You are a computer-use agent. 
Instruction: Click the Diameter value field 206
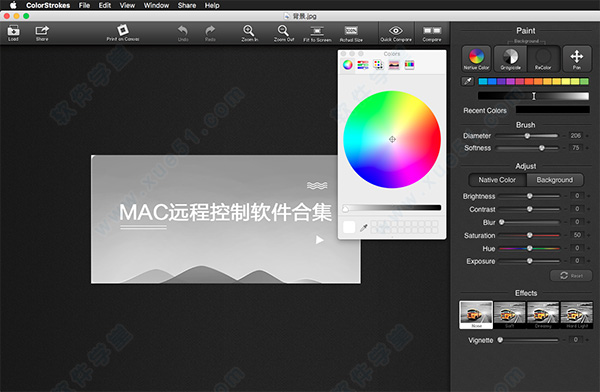[x=576, y=136]
